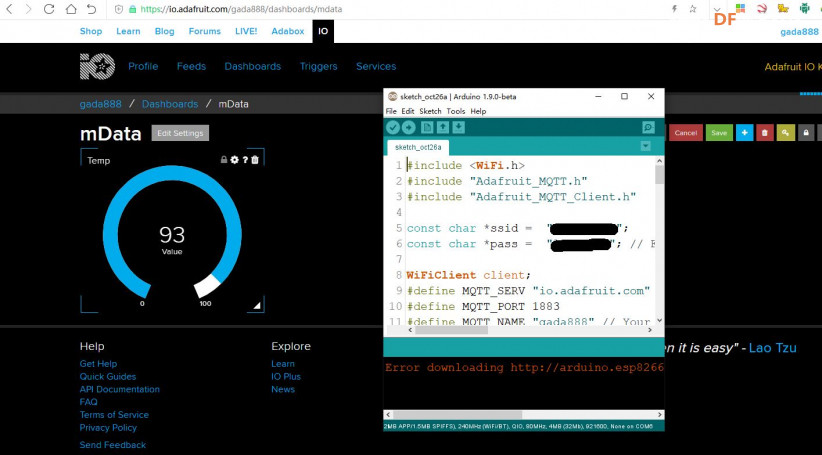The height and width of the screenshot is (455, 822).
Task: Click the green Android extension icon
Action: tap(804, 8)
